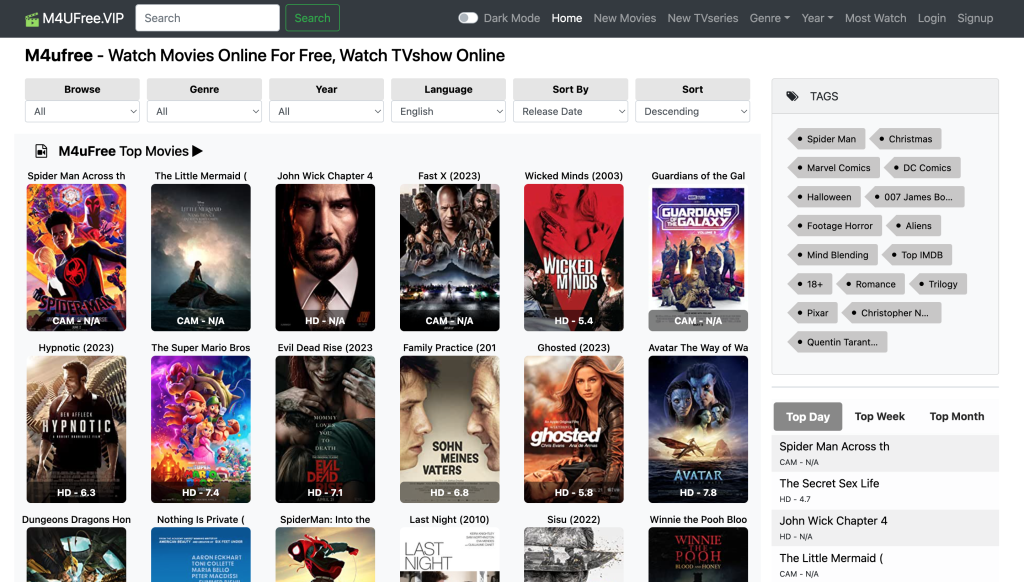Viewport: 1024px width, 582px height.
Task: Choose the Pixar tag
Action: 816,313
